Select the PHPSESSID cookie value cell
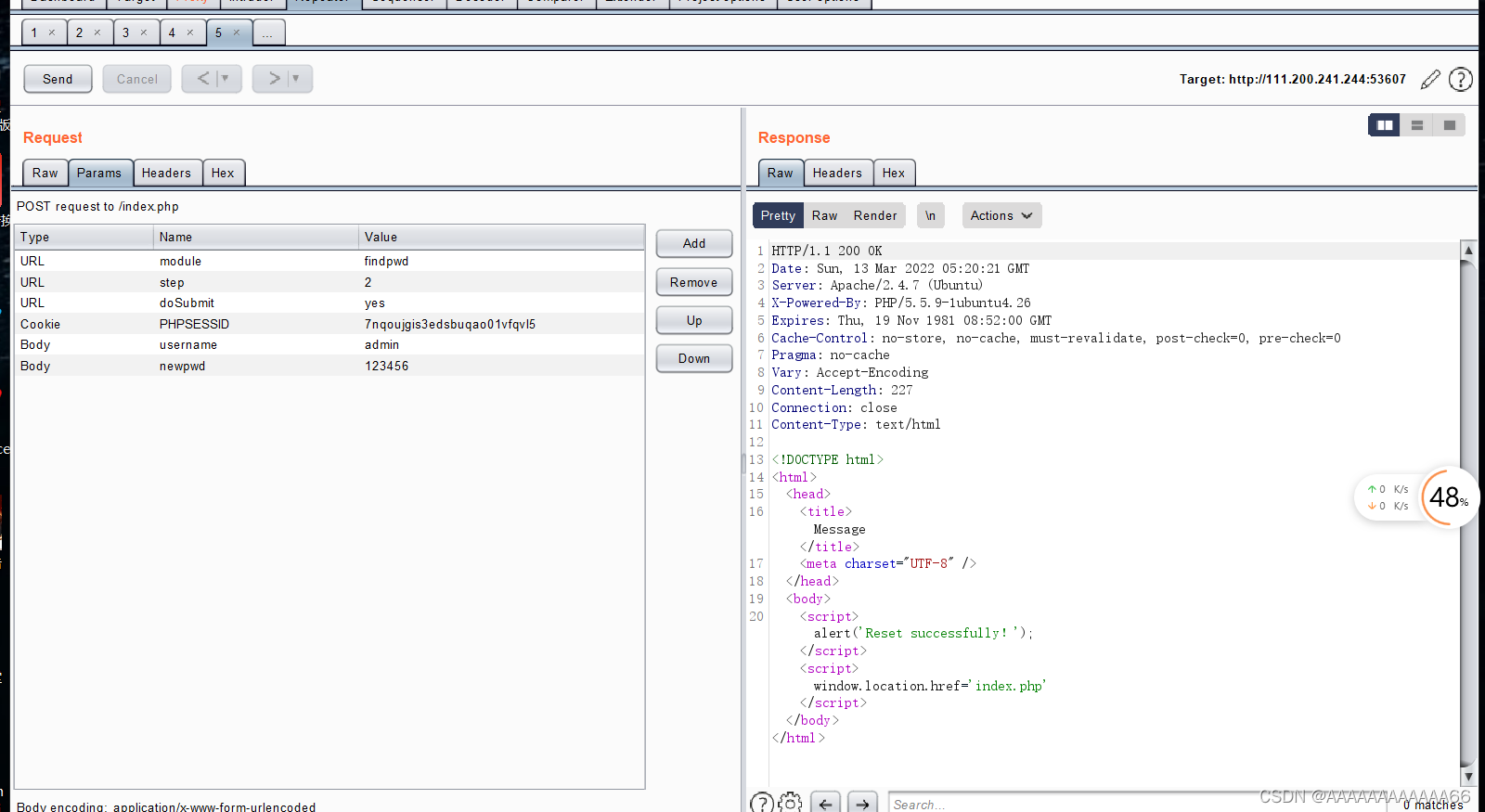 pos(501,324)
